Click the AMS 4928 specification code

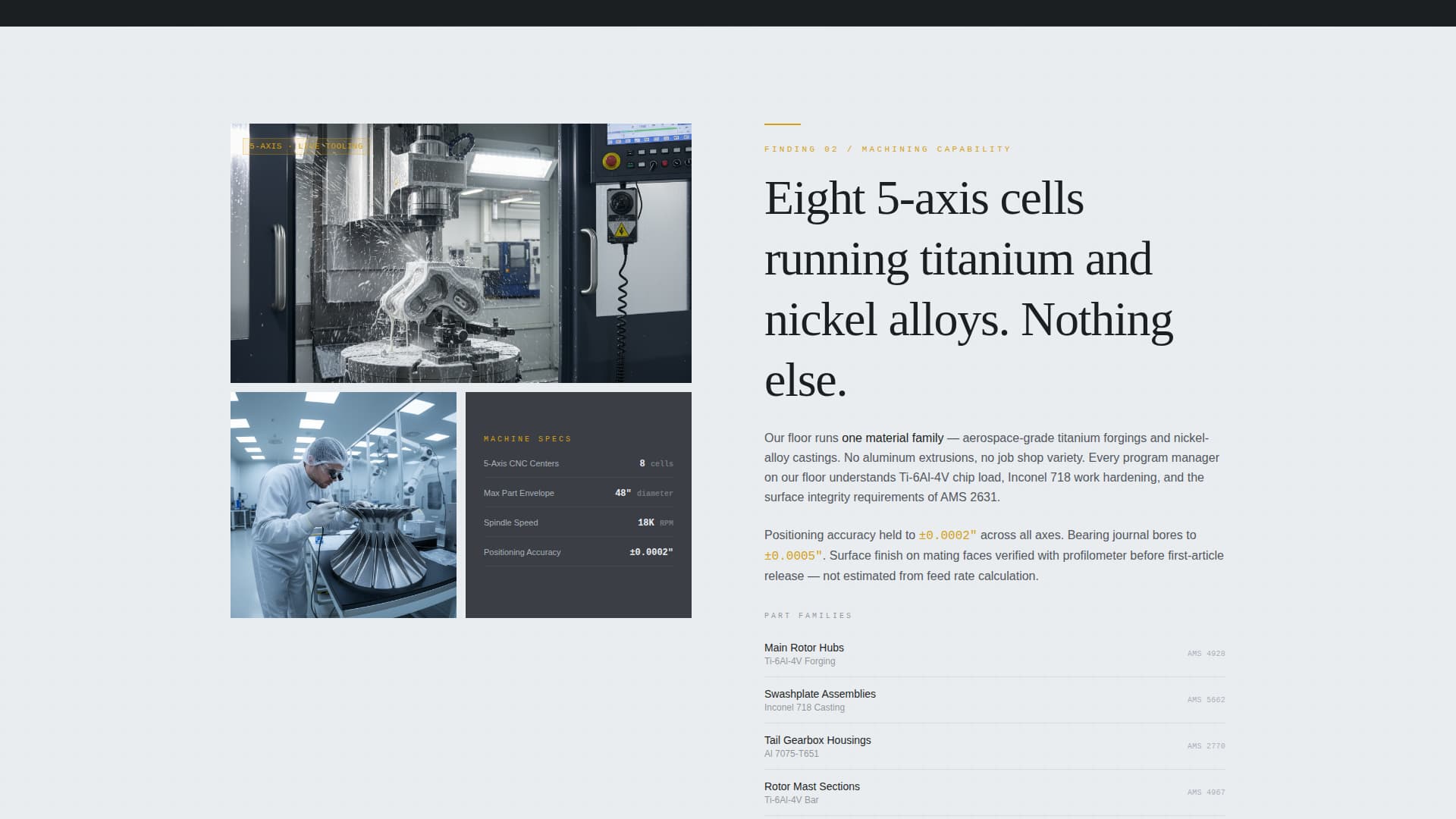[x=1206, y=653]
